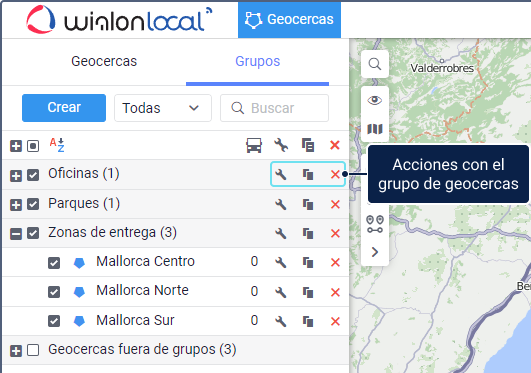Expand the Parques group

[x=16, y=205]
